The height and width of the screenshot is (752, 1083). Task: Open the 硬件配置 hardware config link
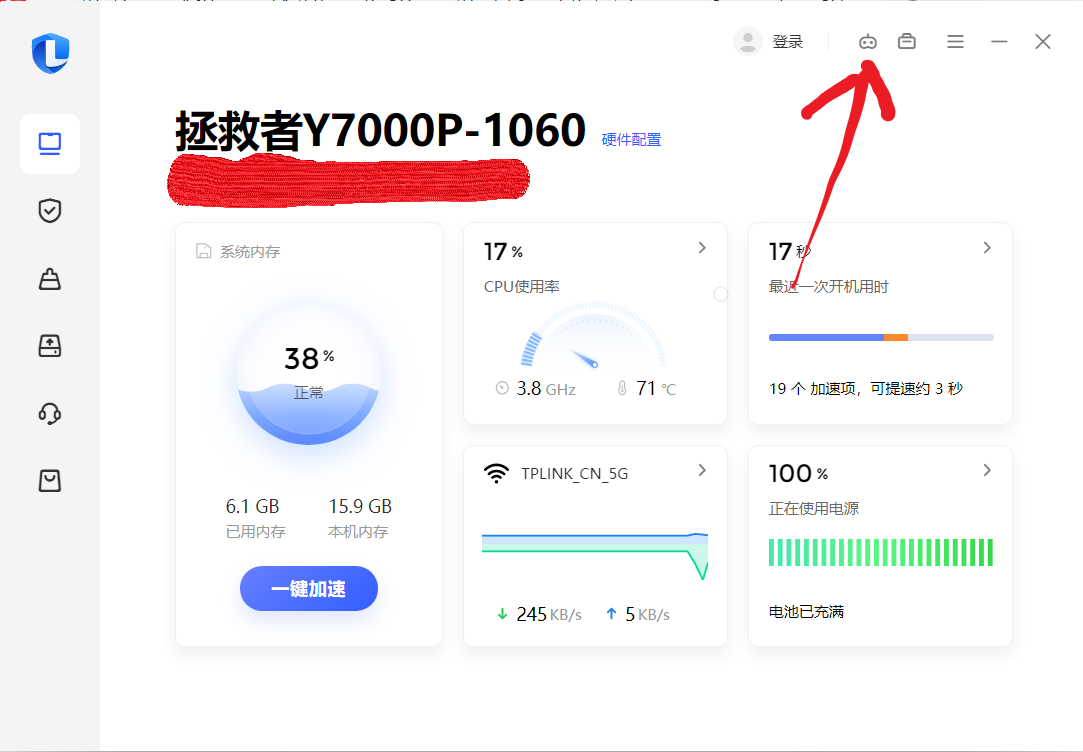coord(631,139)
